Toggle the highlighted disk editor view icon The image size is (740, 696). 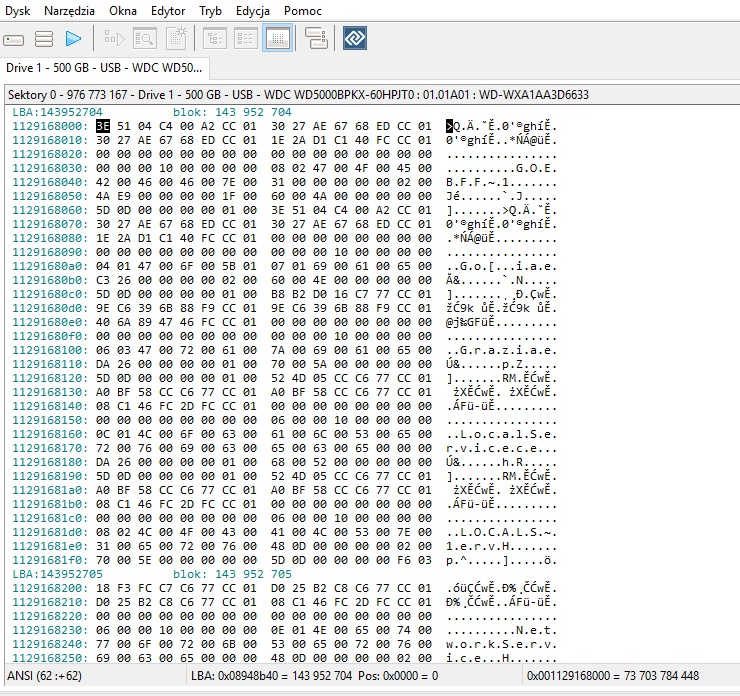278,38
